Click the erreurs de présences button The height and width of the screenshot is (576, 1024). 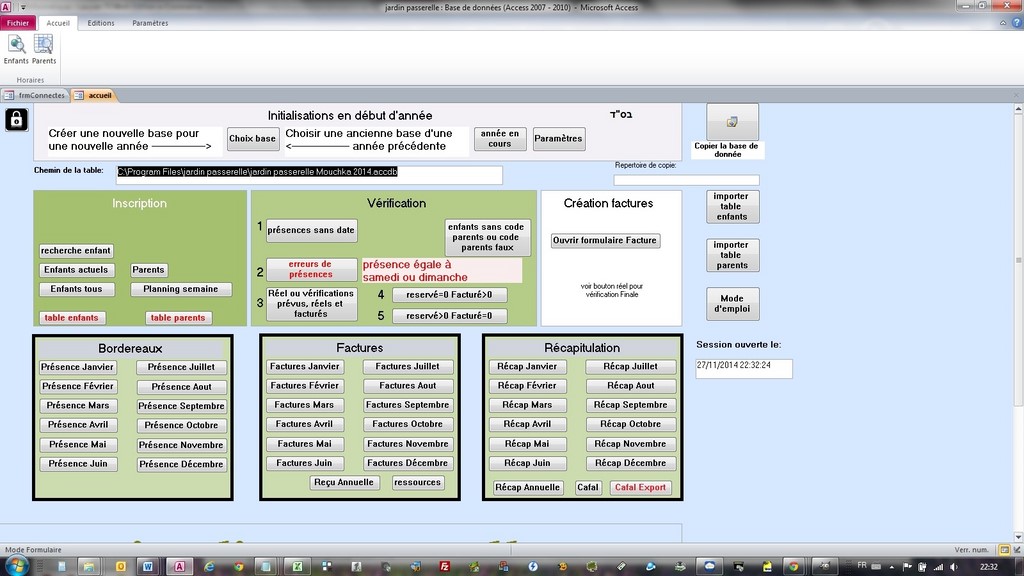[310, 269]
